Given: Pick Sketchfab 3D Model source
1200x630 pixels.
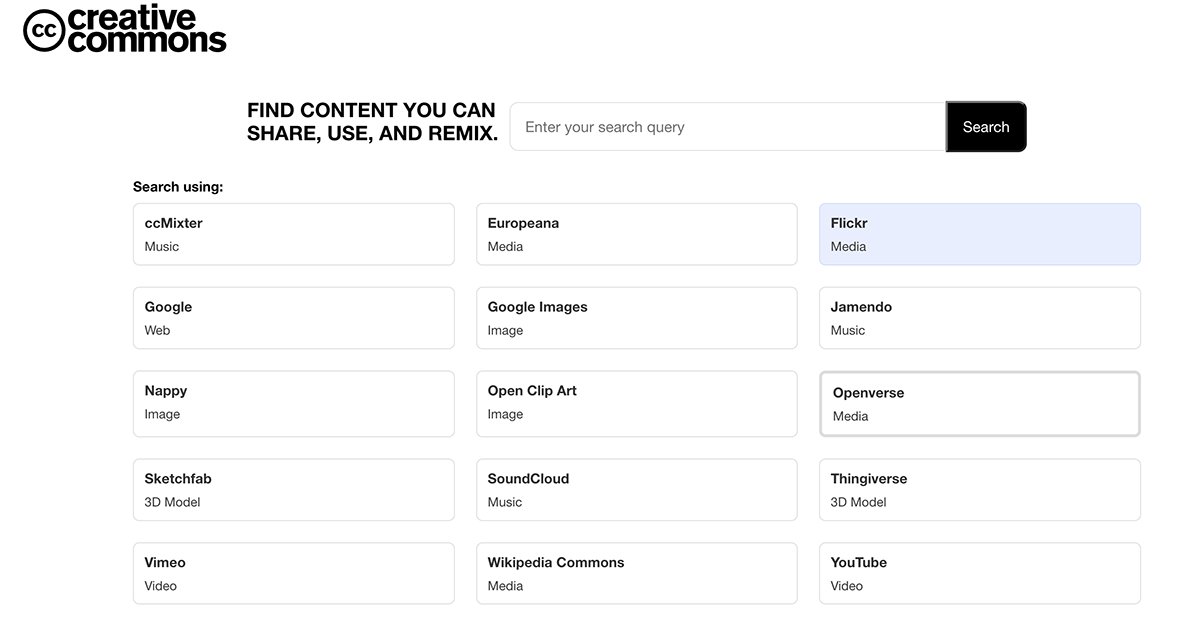Looking at the screenshot, I should click(x=293, y=490).
